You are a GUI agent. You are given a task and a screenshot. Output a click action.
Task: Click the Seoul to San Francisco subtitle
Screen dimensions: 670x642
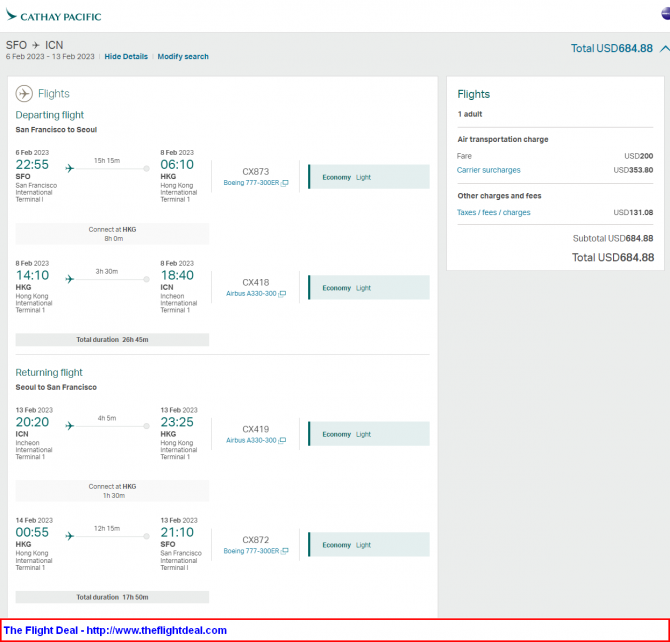(x=56, y=387)
